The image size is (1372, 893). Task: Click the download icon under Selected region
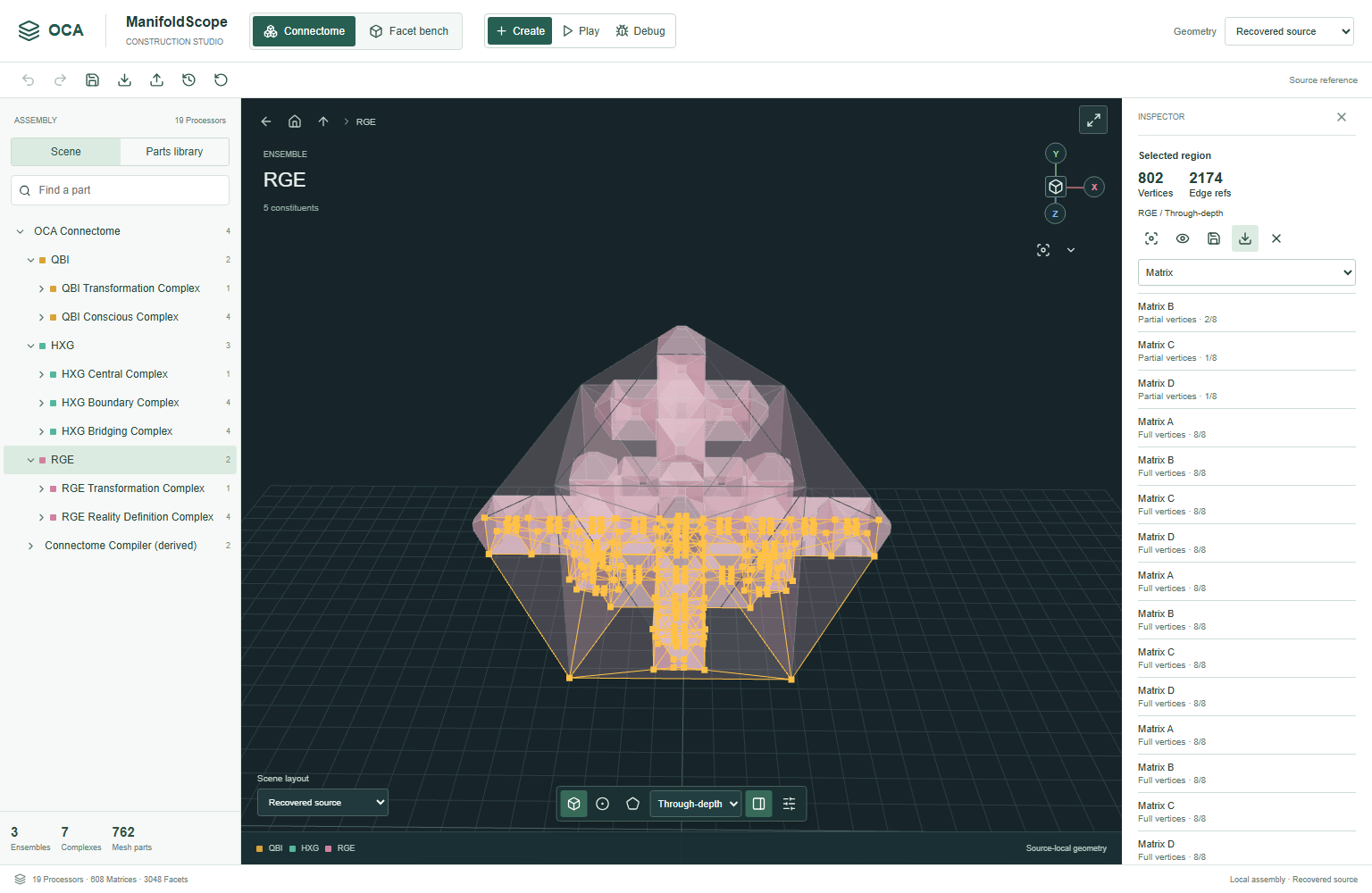pyautogui.click(x=1245, y=238)
